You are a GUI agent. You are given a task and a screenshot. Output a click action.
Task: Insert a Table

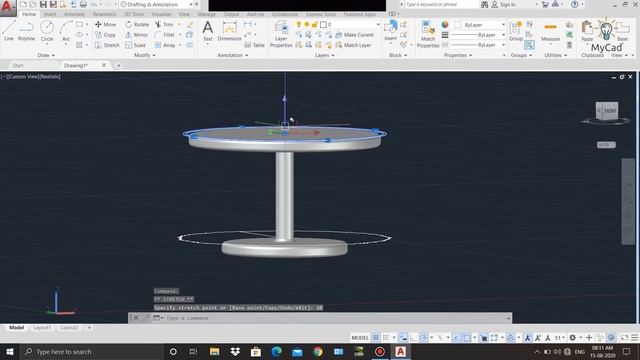(x=254, y=45)
